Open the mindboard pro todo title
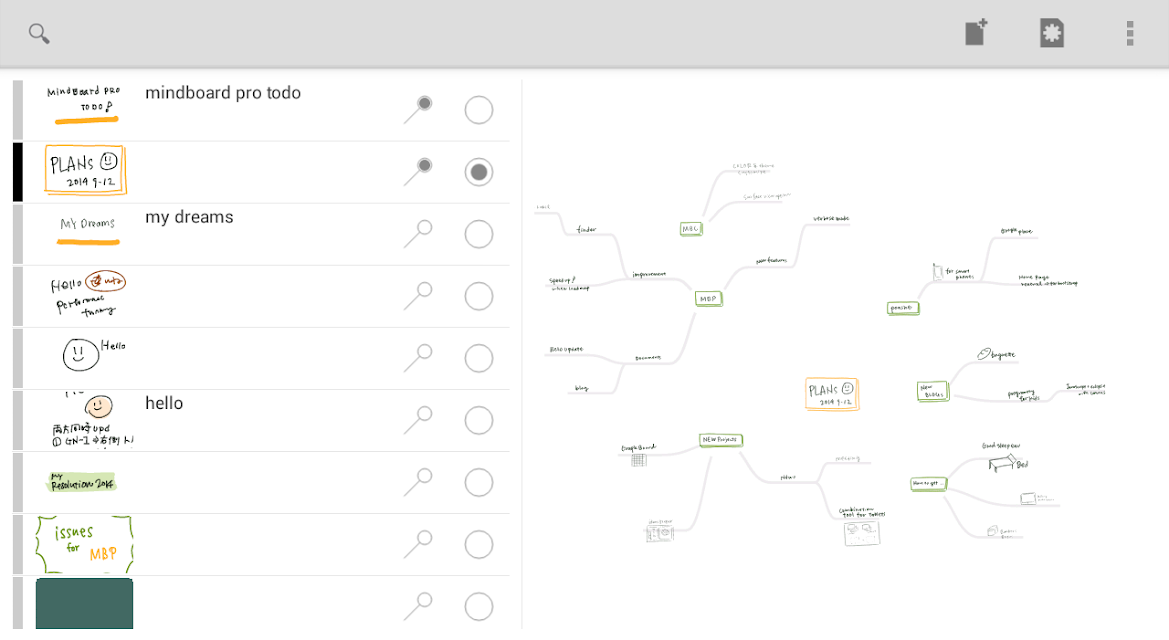 coord(223,92)
